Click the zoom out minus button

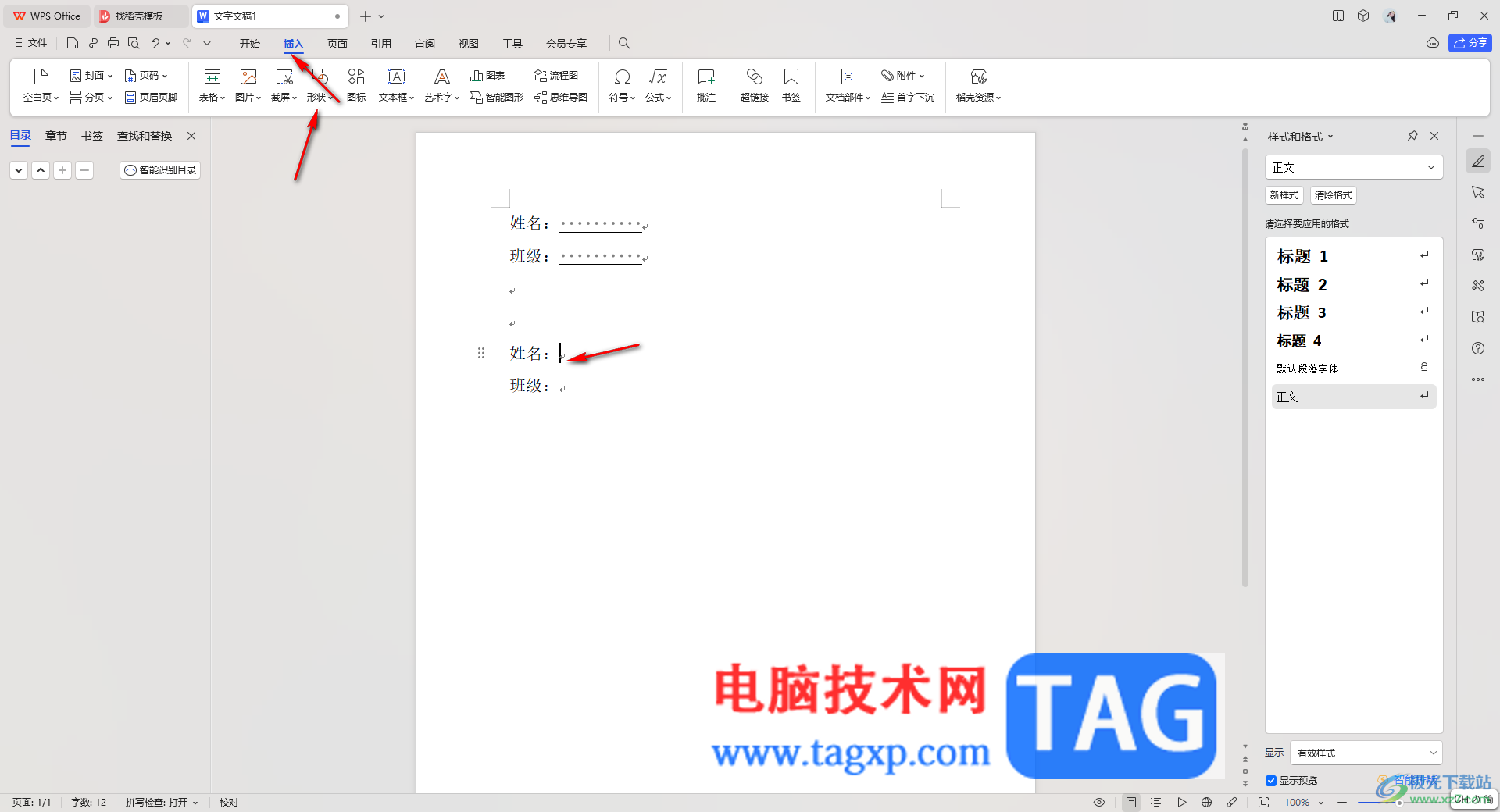(1342, 803)
